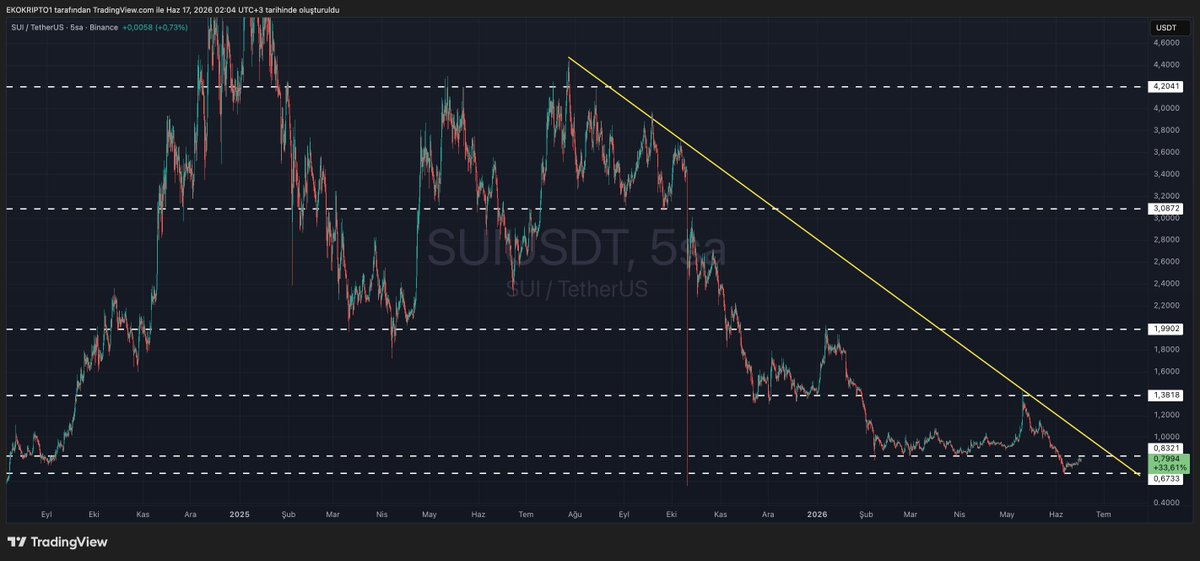Click the EKOKRIPTO1 attribution header text
This screenshot has width=1200, height=561.
pos(173,9)
